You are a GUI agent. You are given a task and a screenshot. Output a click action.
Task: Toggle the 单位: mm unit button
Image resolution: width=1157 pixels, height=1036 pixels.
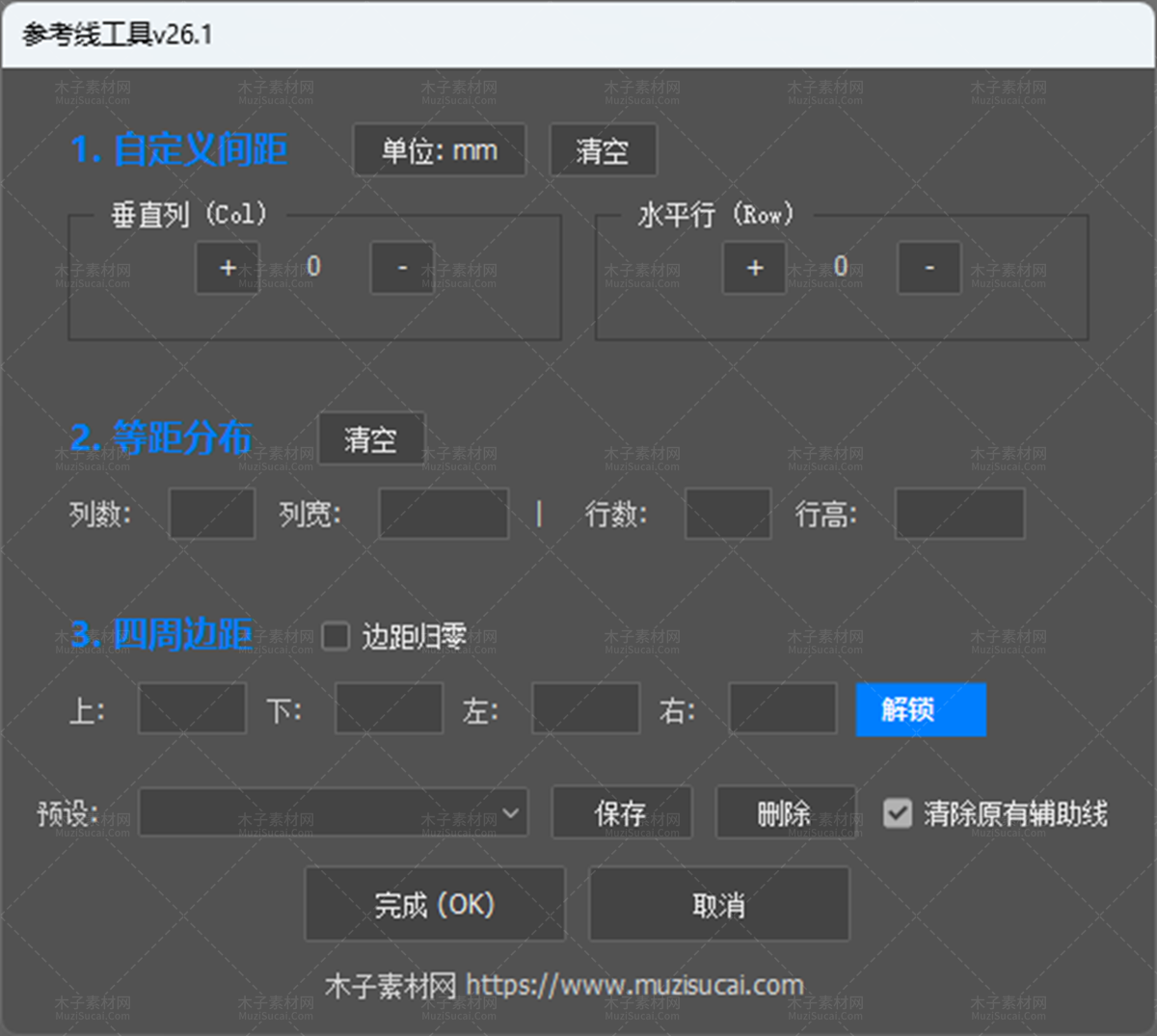(x=440, y=150)
